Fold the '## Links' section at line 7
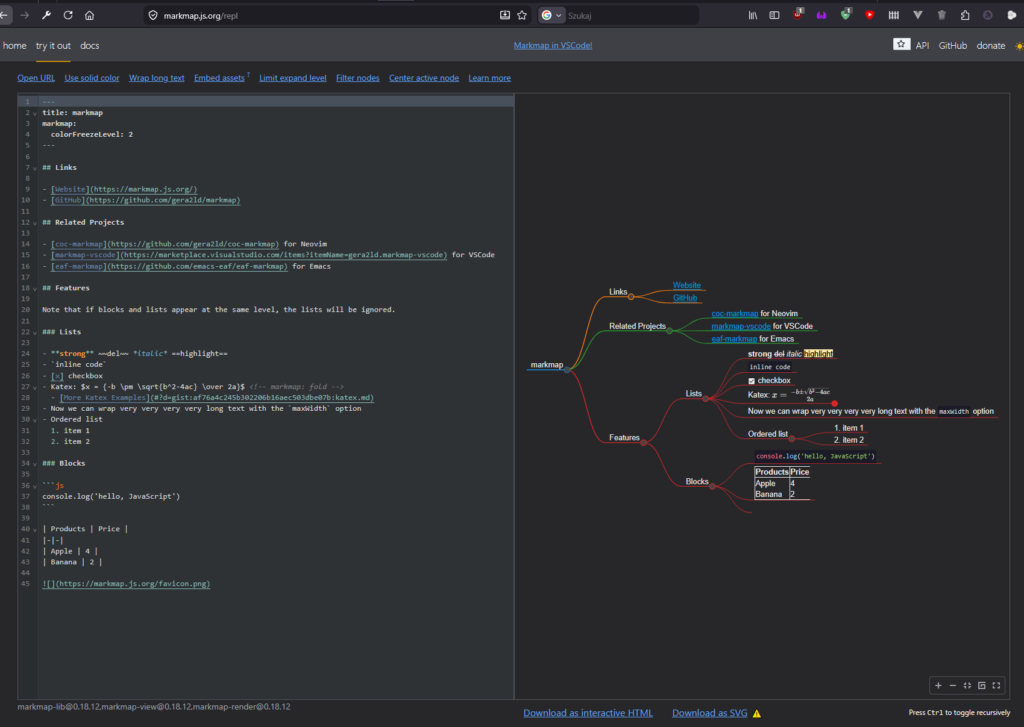This screenshot has width=1024, height=727. click(34, 168)
